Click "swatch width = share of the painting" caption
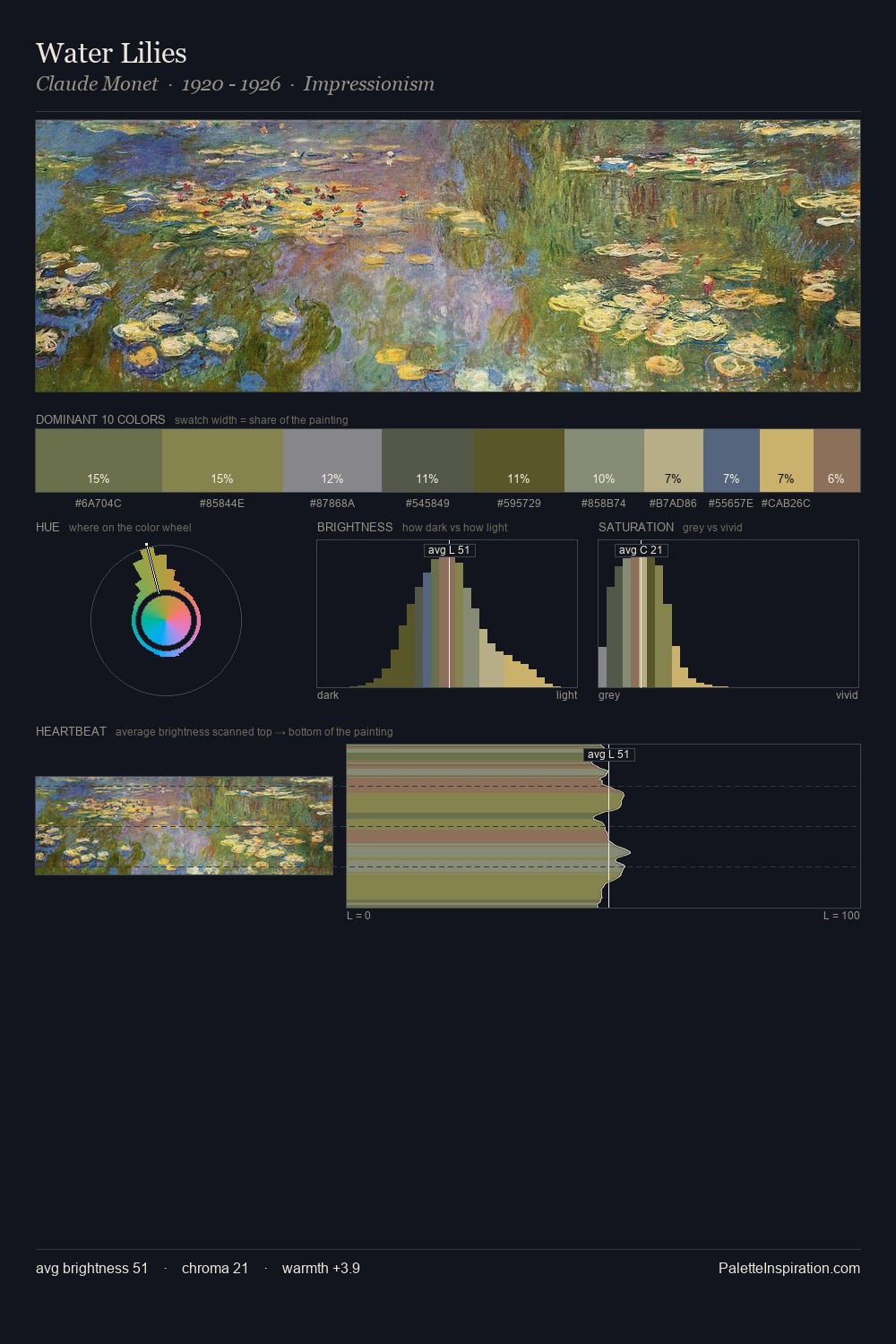 click(261, 420)
